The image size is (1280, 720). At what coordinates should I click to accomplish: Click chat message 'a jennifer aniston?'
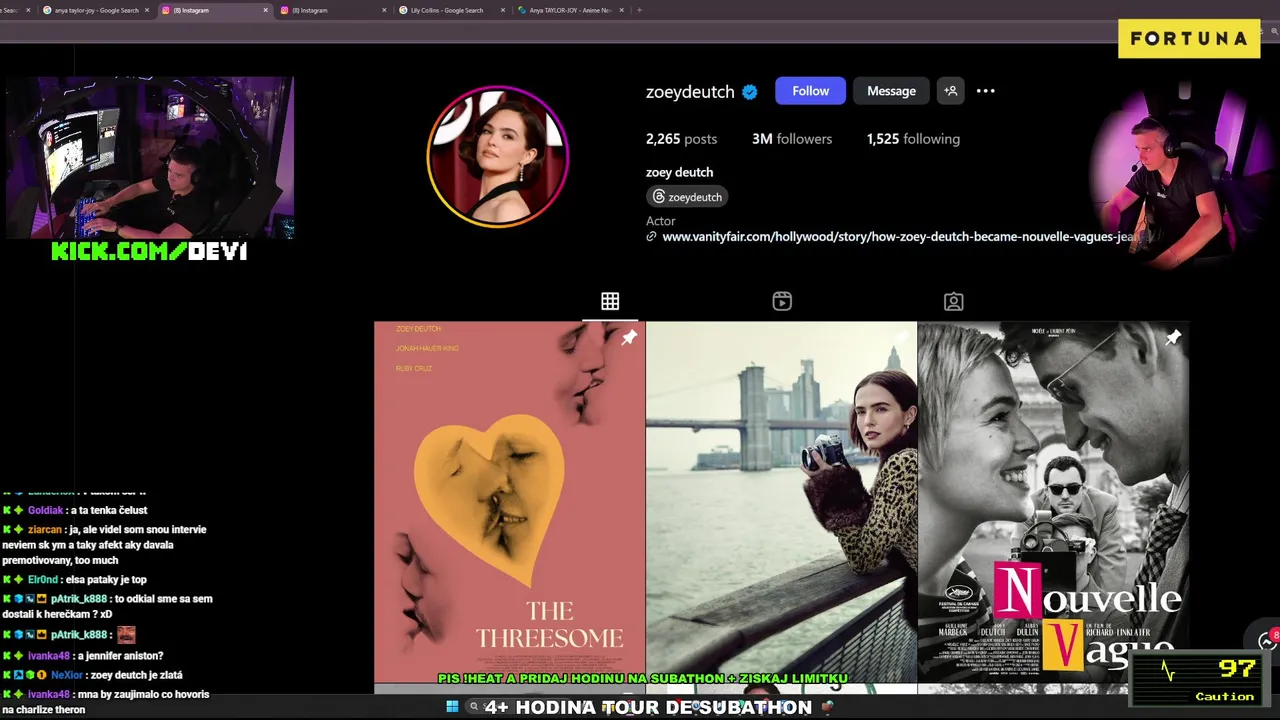click(122, 656)
